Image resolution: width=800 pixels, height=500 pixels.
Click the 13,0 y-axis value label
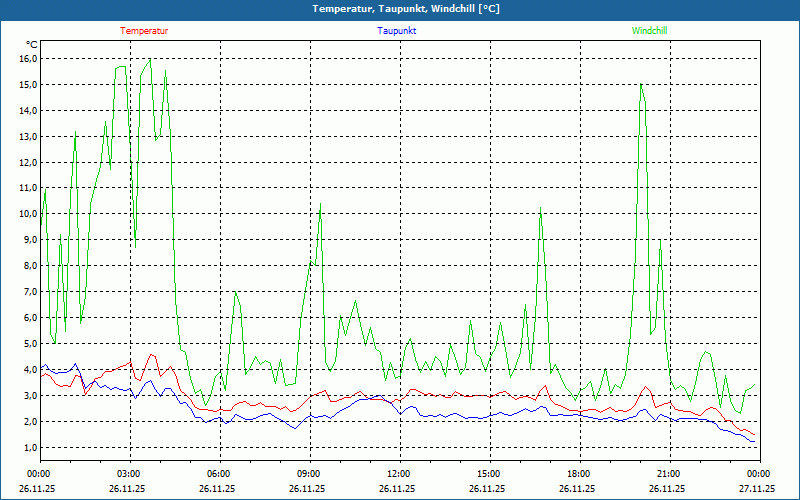click(x=27, y=137)
